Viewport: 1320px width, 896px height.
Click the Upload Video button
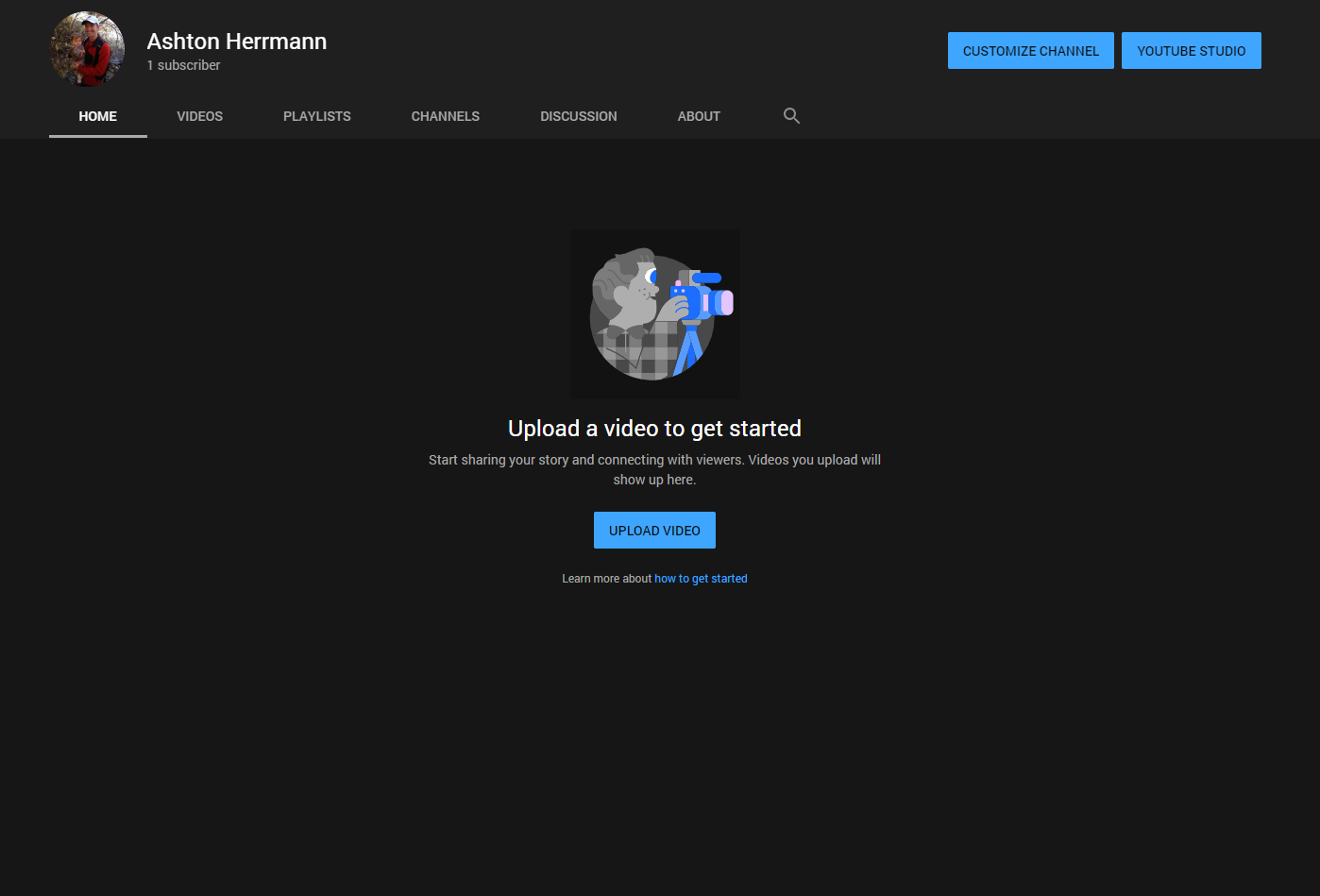pos(654,531)
